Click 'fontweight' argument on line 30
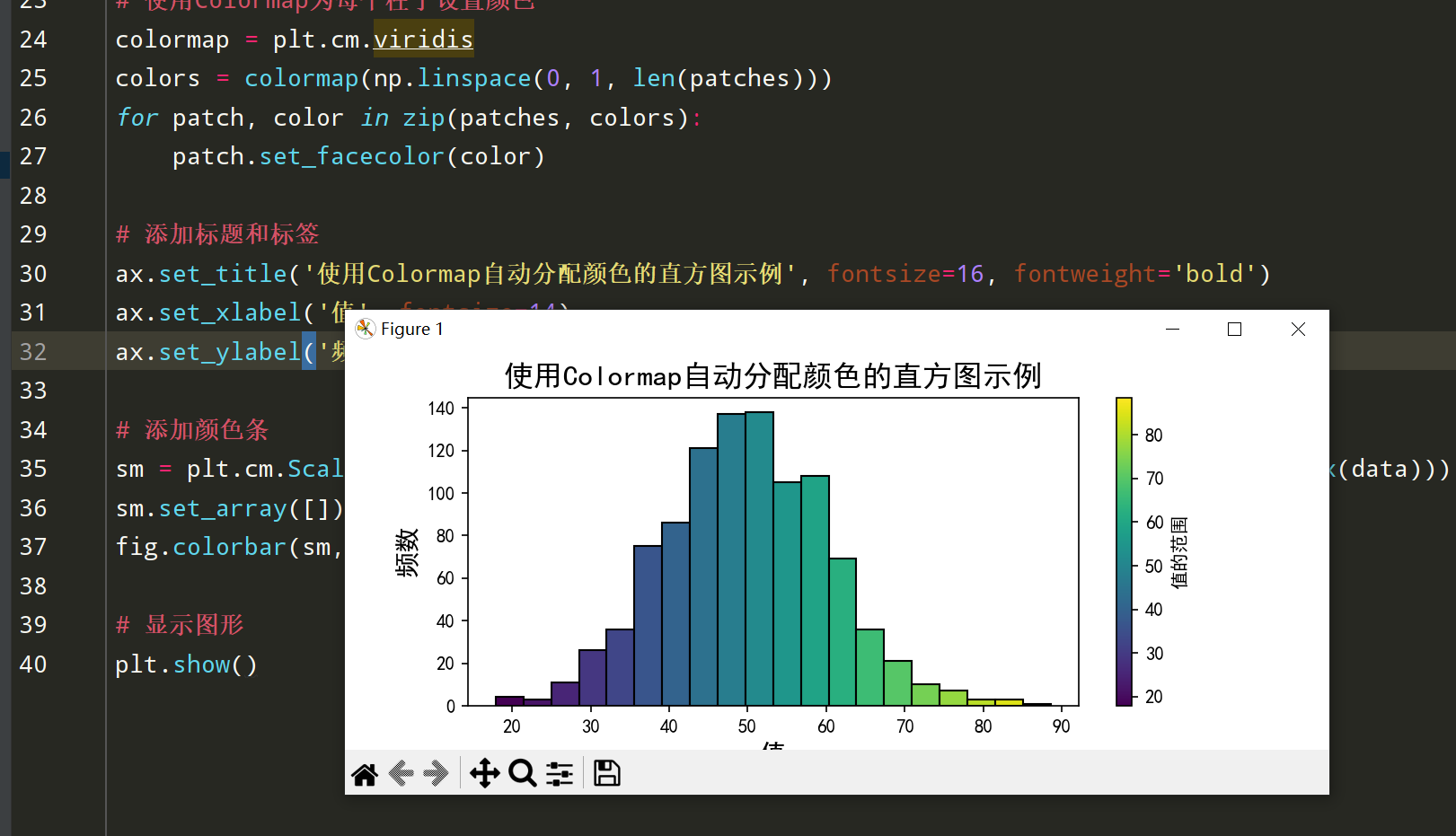 click(1085, 274)
